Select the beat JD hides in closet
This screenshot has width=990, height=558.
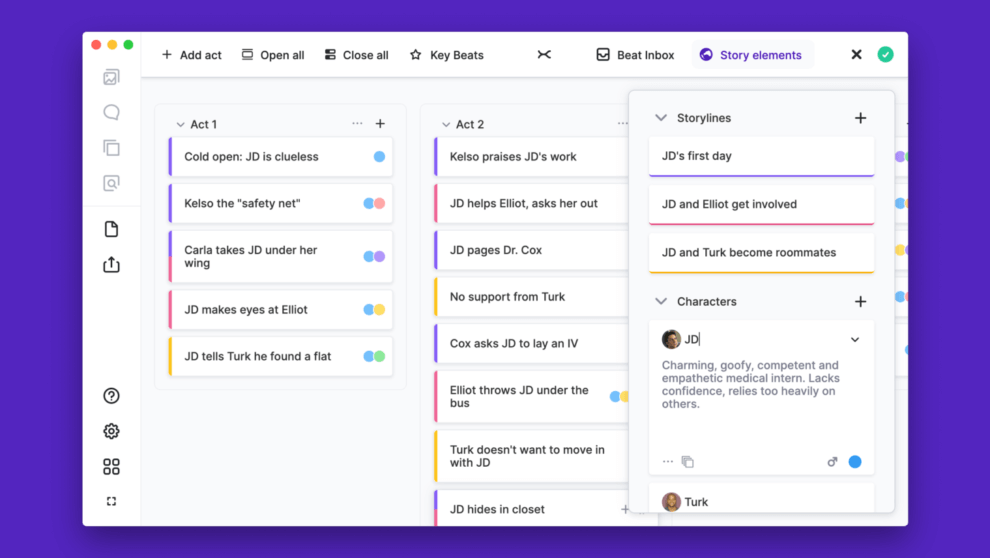point(531,508)
